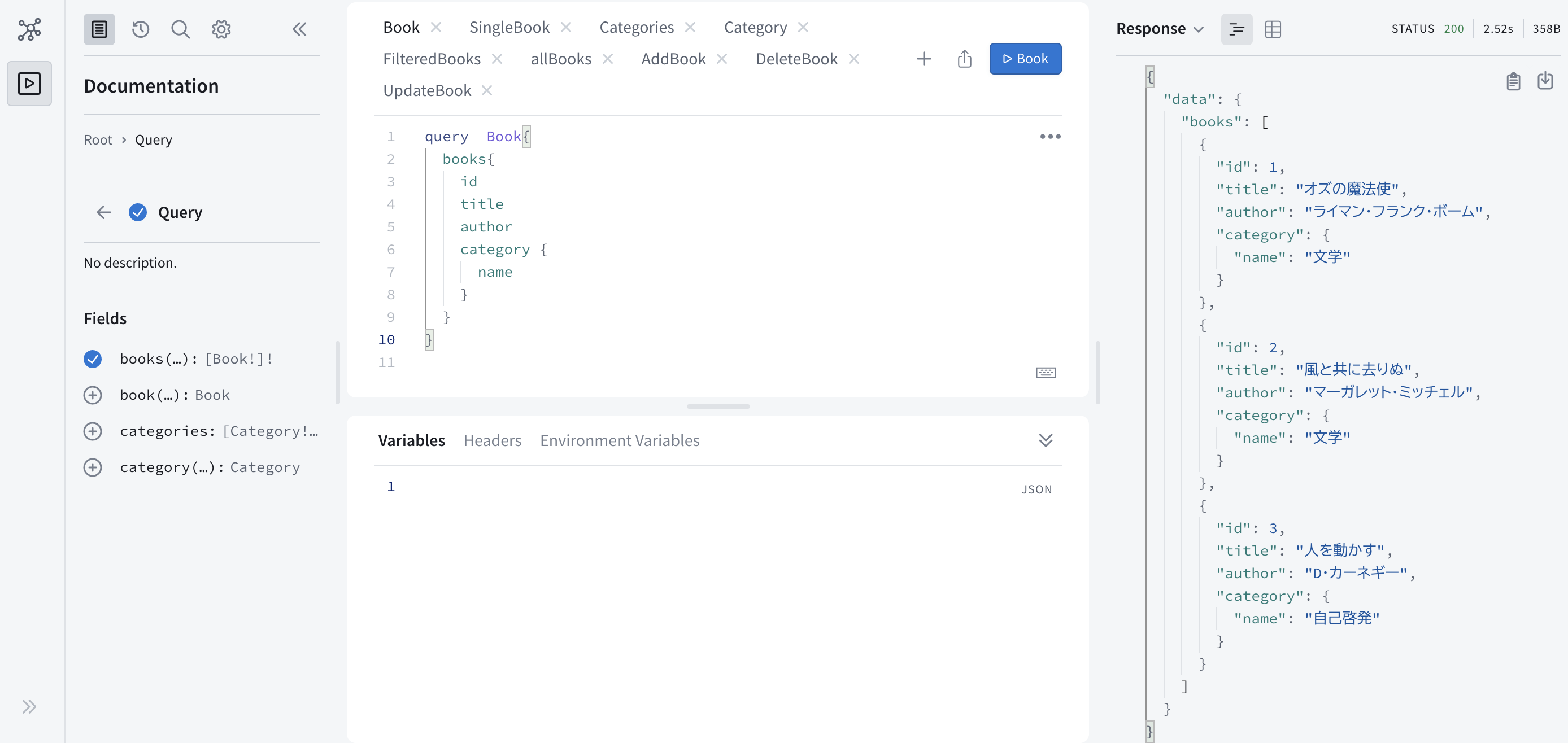1568x743 pixels.
Task: Click Query in the breadcrumb
Action: (154, 139)
